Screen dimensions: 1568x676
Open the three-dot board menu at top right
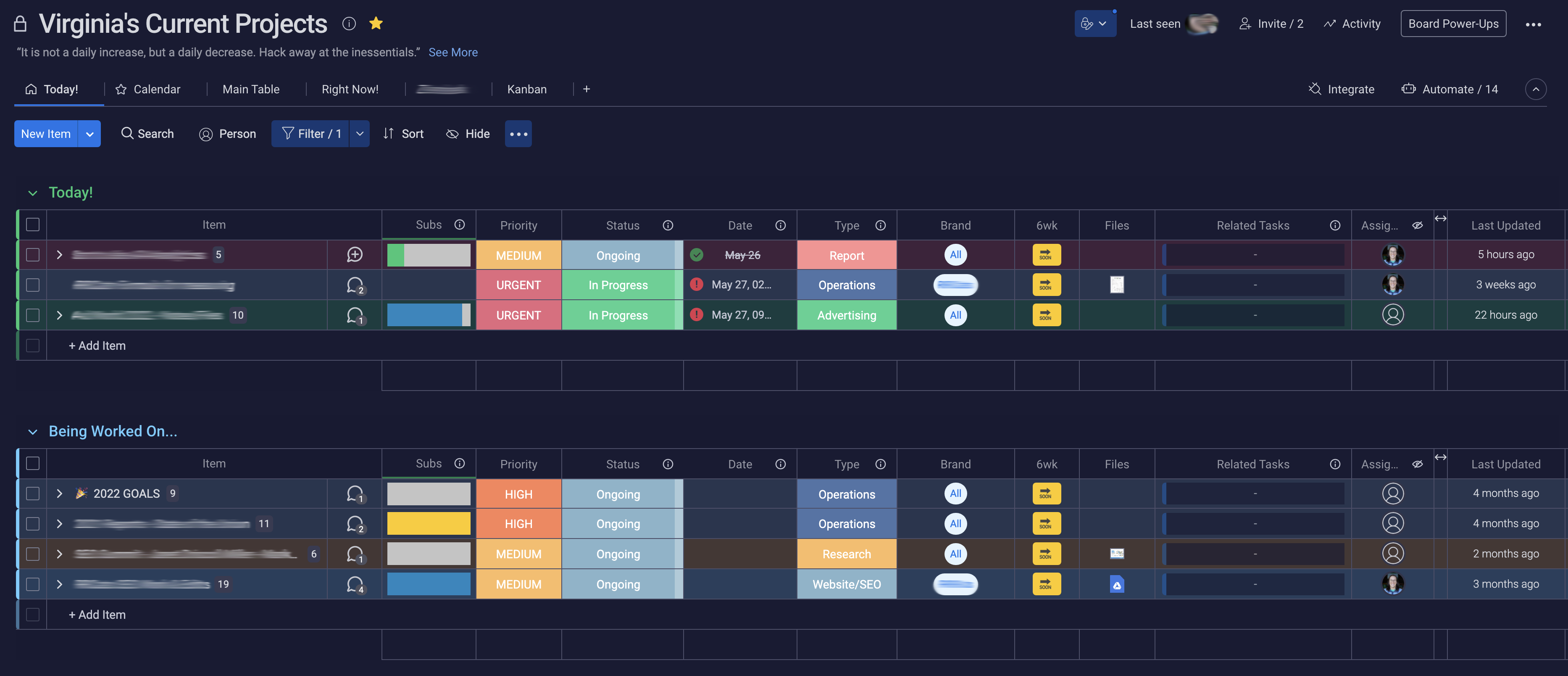1533,24
